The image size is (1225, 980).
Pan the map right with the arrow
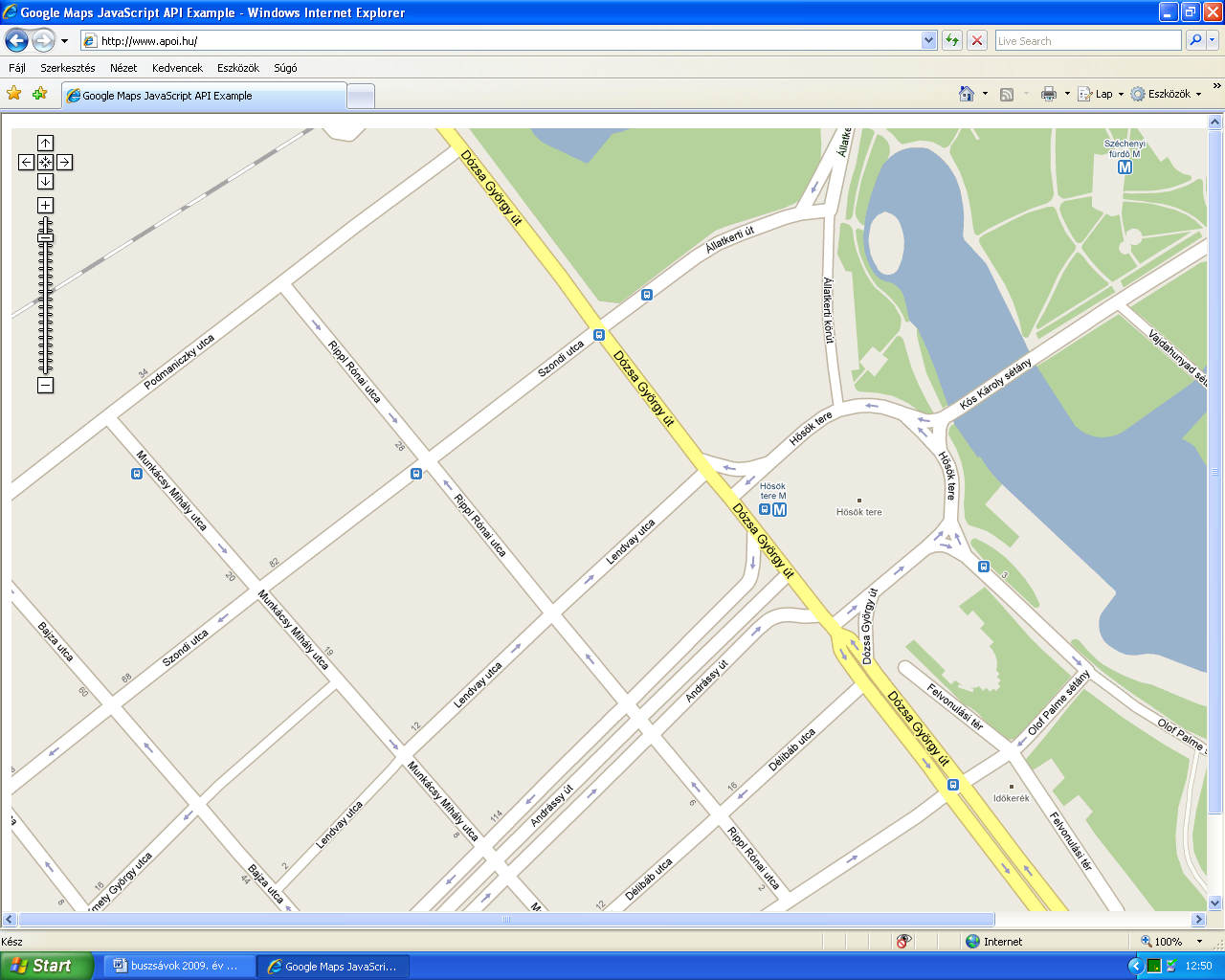coord(64,162)
